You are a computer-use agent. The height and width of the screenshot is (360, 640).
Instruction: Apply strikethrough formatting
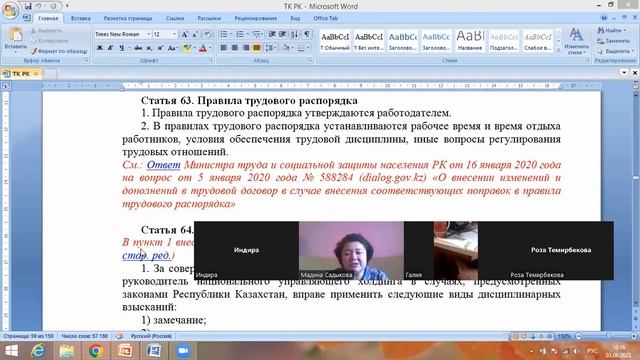[138, 48]
